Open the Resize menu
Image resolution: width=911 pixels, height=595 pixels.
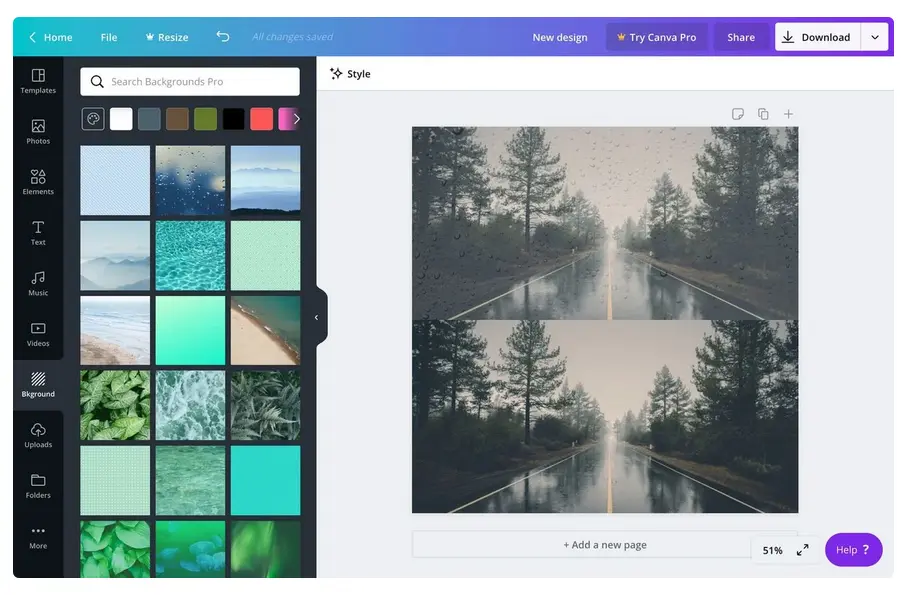(x=166, y=37)
